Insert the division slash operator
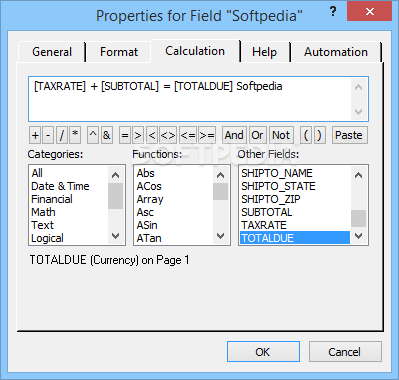Screen dimensions: 399x380 (62, 135)
